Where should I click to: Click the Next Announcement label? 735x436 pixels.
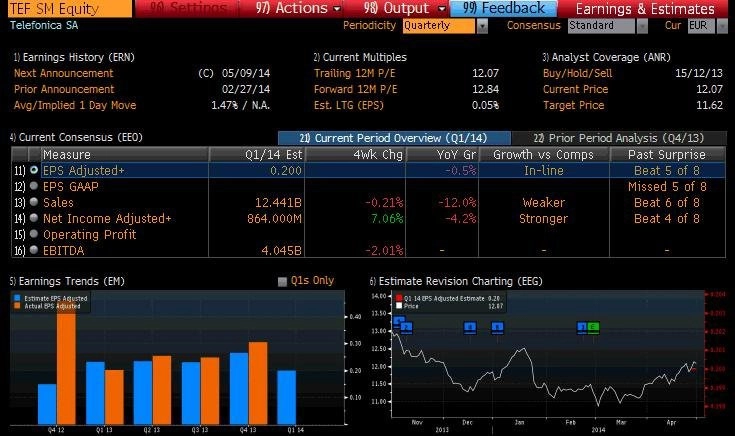click(x=64, y=73)
